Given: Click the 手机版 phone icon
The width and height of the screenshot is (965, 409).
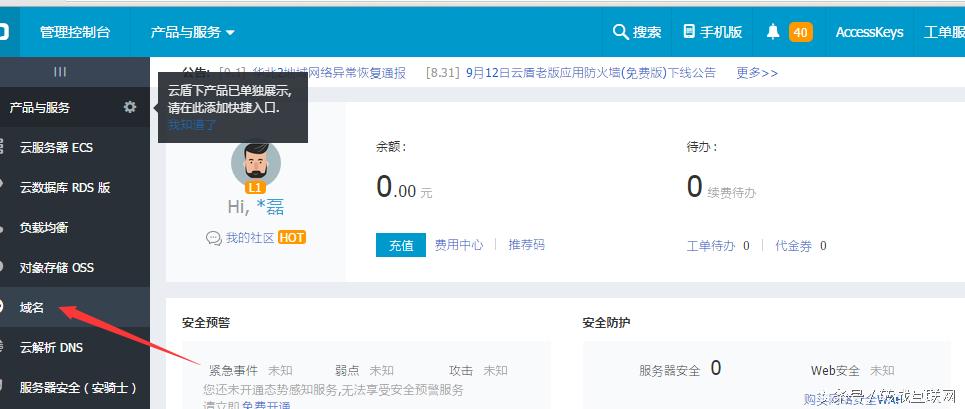Looking at the screenshot, I should pos(689,32).
